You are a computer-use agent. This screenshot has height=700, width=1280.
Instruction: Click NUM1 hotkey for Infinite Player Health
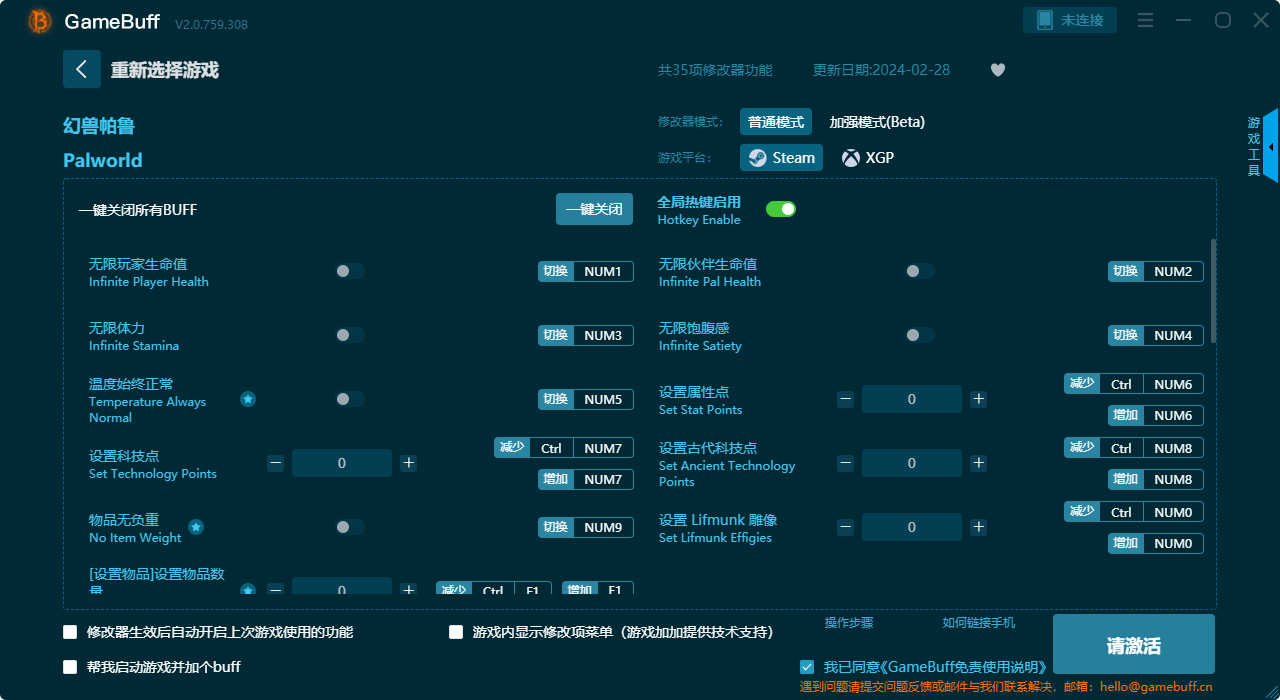586,271
